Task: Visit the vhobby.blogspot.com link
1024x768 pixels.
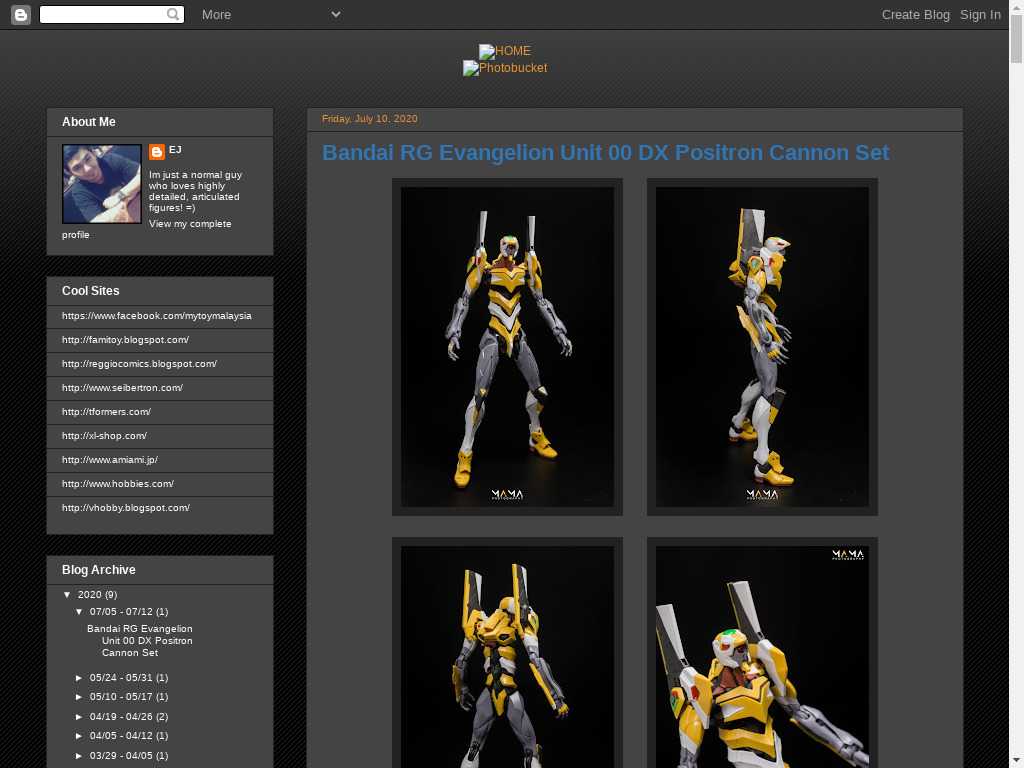Action: 126,508
